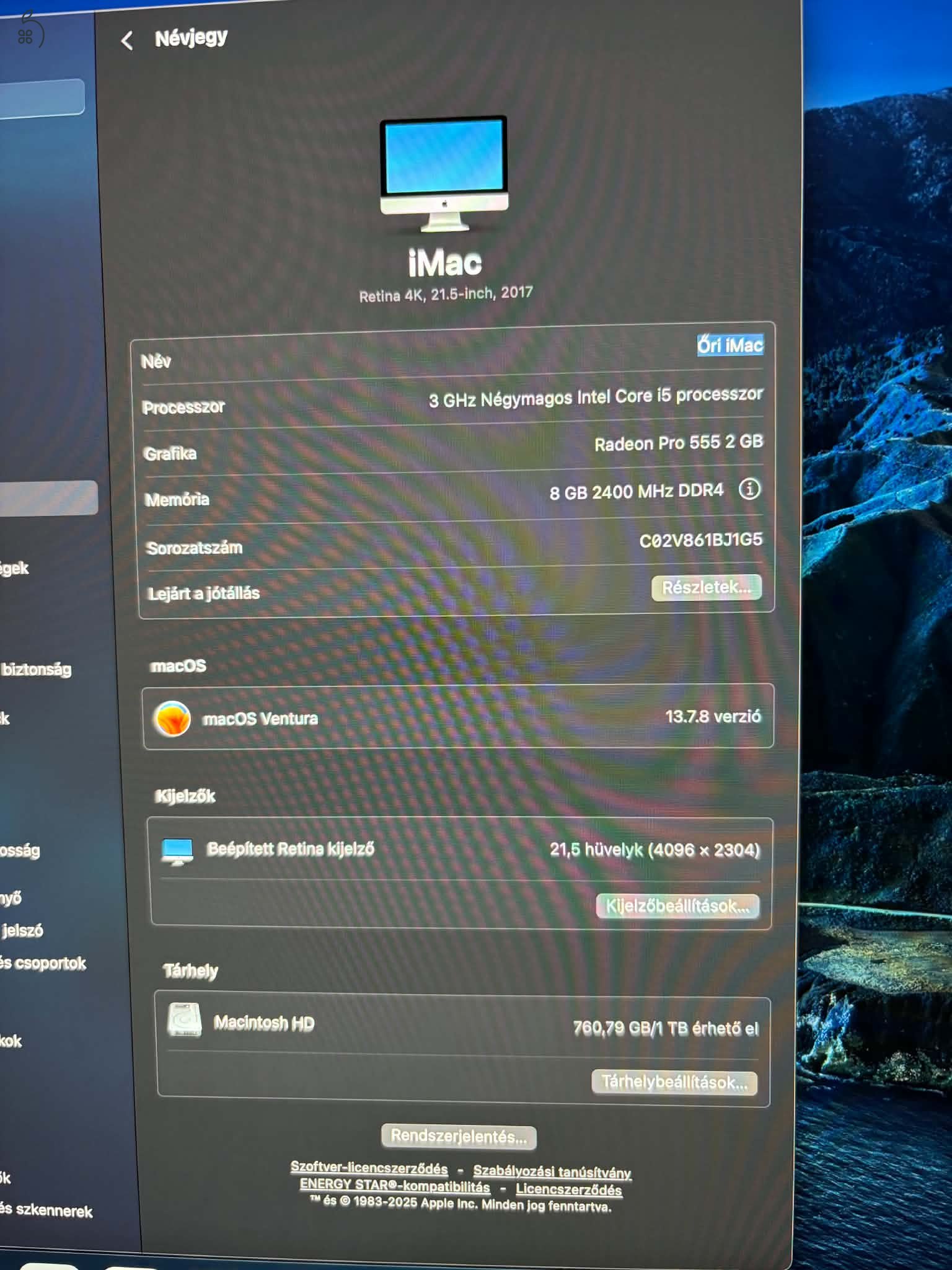Select sidebar item ending in biztonság
Viewport: 952px width, 1270px height.
(36, 670)
